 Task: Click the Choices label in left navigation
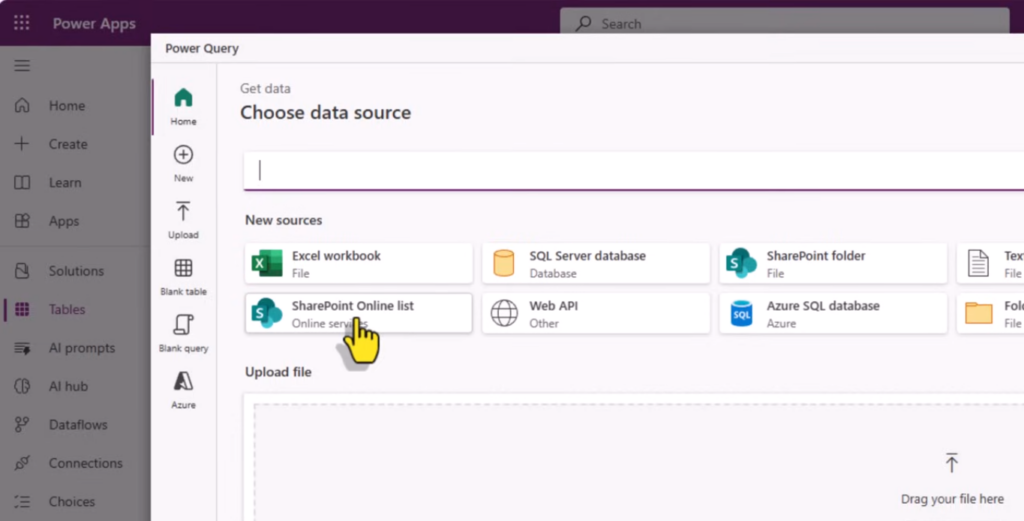72,501
